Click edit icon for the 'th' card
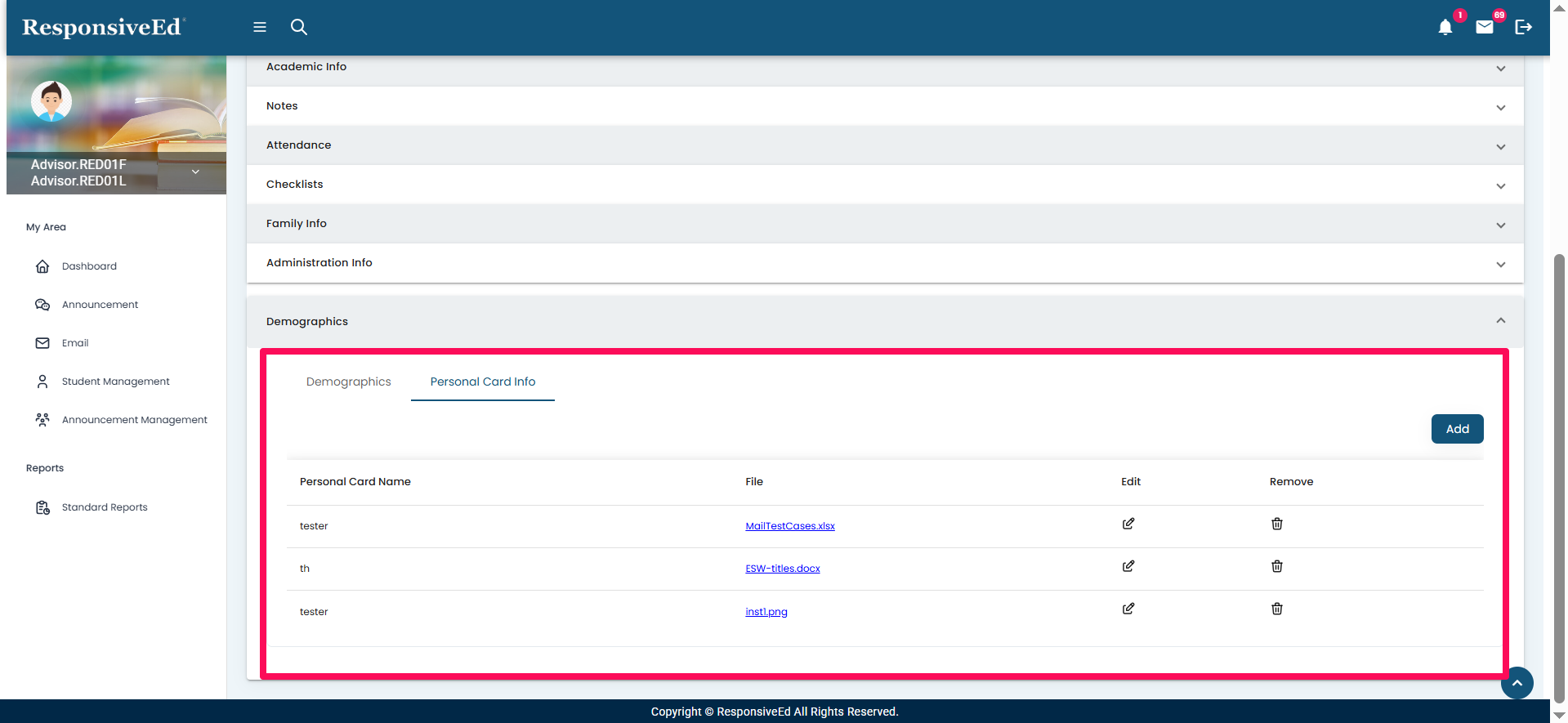This screenshot has width=1568, height=723. point(1128,566)
